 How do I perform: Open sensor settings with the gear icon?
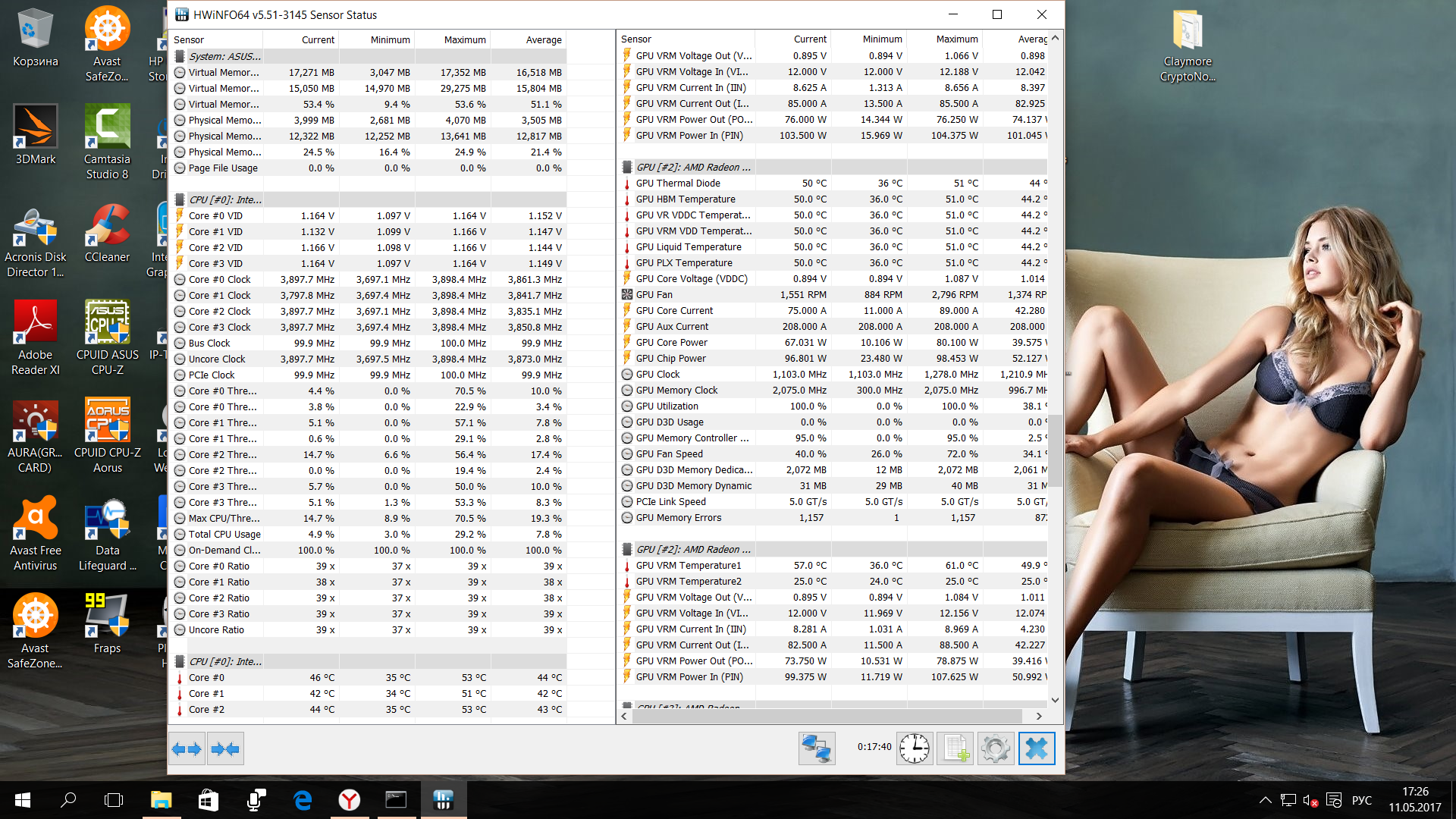(996, 749)
